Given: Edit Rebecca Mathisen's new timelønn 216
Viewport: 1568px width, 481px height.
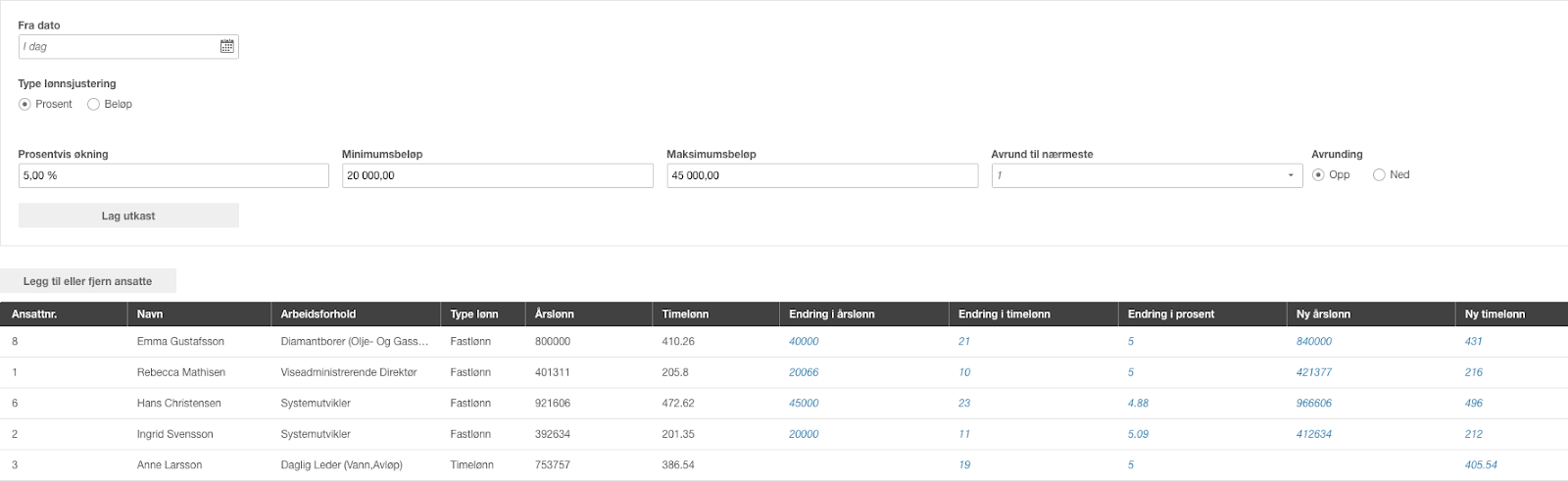Looking at the screenshot, I should click(1474, 372).
